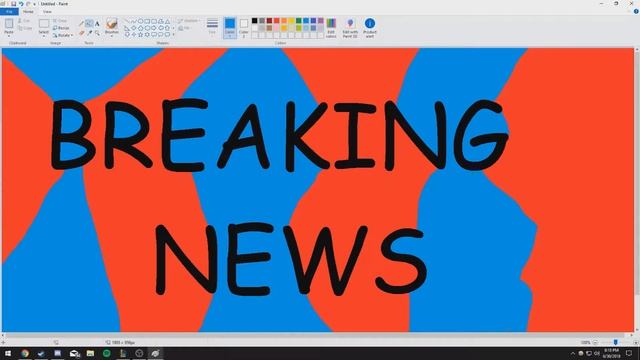Pick the black color swatch
The width and height of the screenshot is (640, 360).
point(254,20)
